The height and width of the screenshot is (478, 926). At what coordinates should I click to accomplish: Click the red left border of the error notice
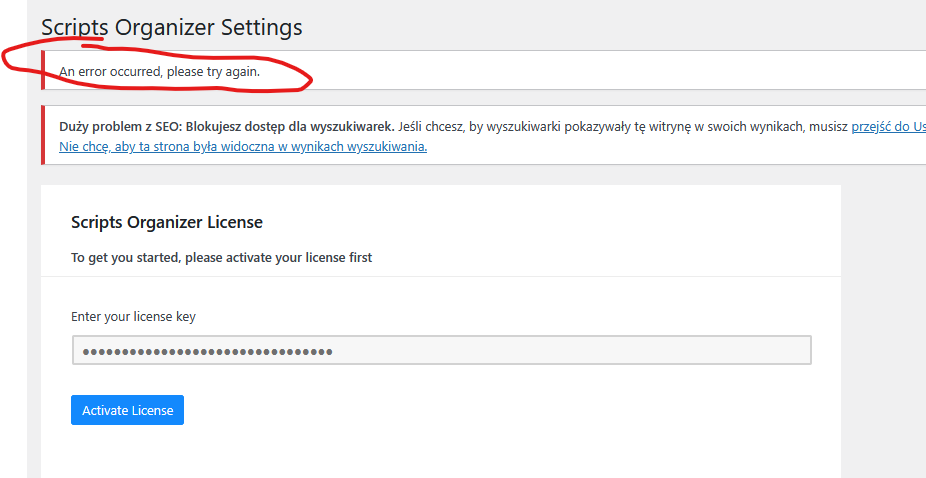(x=43, y=70)
